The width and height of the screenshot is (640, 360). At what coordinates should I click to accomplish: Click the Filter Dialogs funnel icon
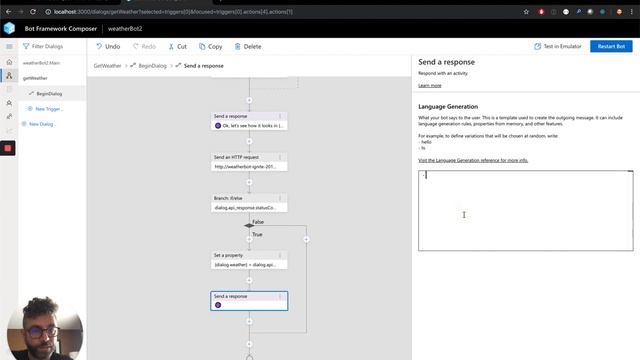(26, 47)
